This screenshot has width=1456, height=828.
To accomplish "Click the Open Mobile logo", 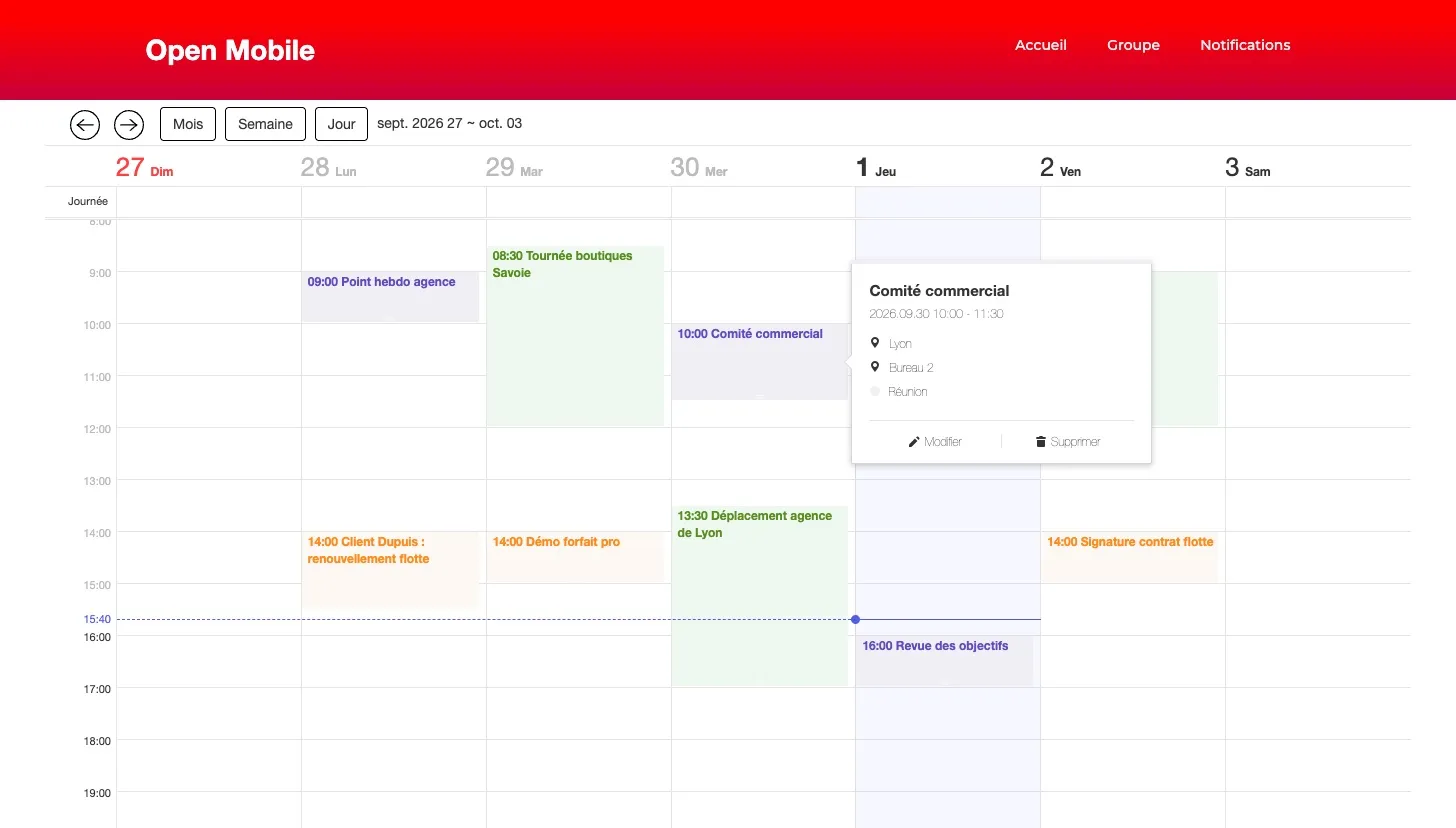I will coord(230,50).
